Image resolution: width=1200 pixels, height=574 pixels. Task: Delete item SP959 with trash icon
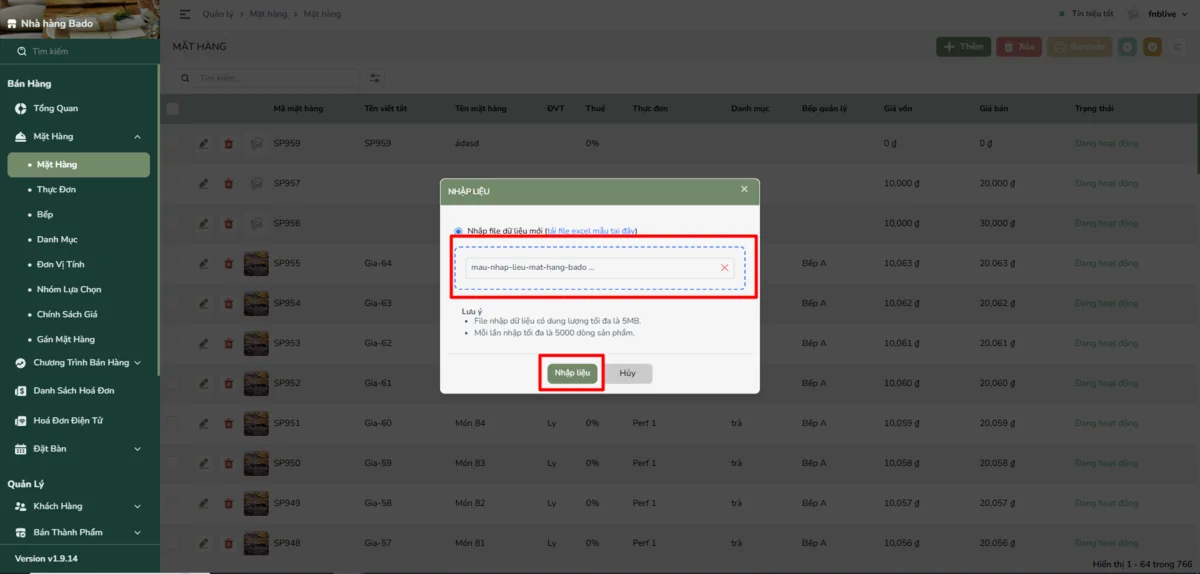pyautogui.click(x=228, y=144)
